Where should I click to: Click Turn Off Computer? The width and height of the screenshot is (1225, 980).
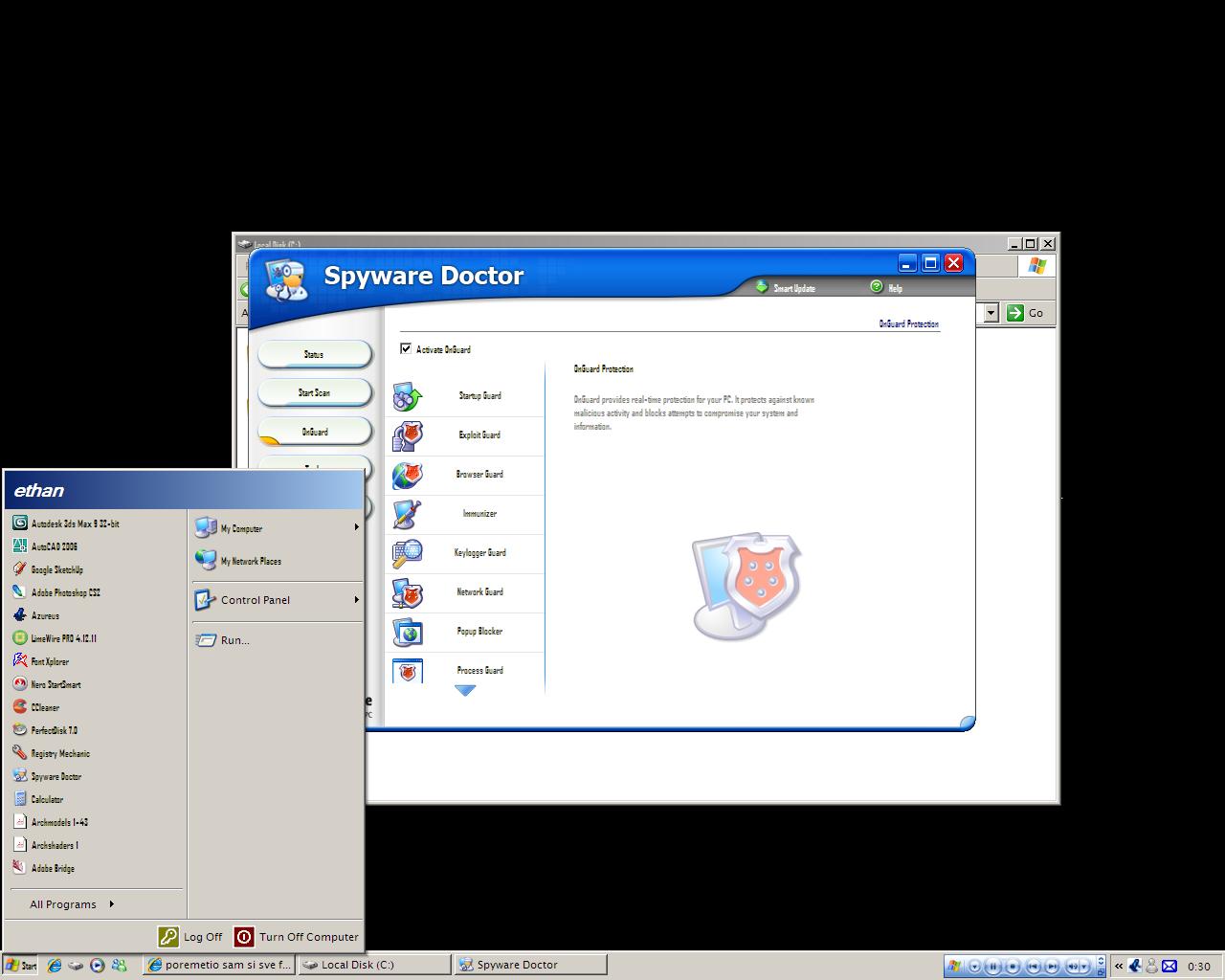point(297,937)
